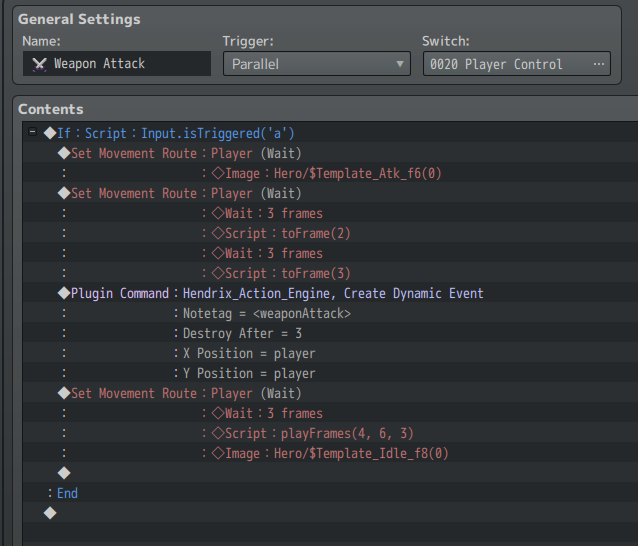The width and height of the screenshot is (638, 546).
Task: Click the Trigger dropdown arrow
Action: [401, 64]
